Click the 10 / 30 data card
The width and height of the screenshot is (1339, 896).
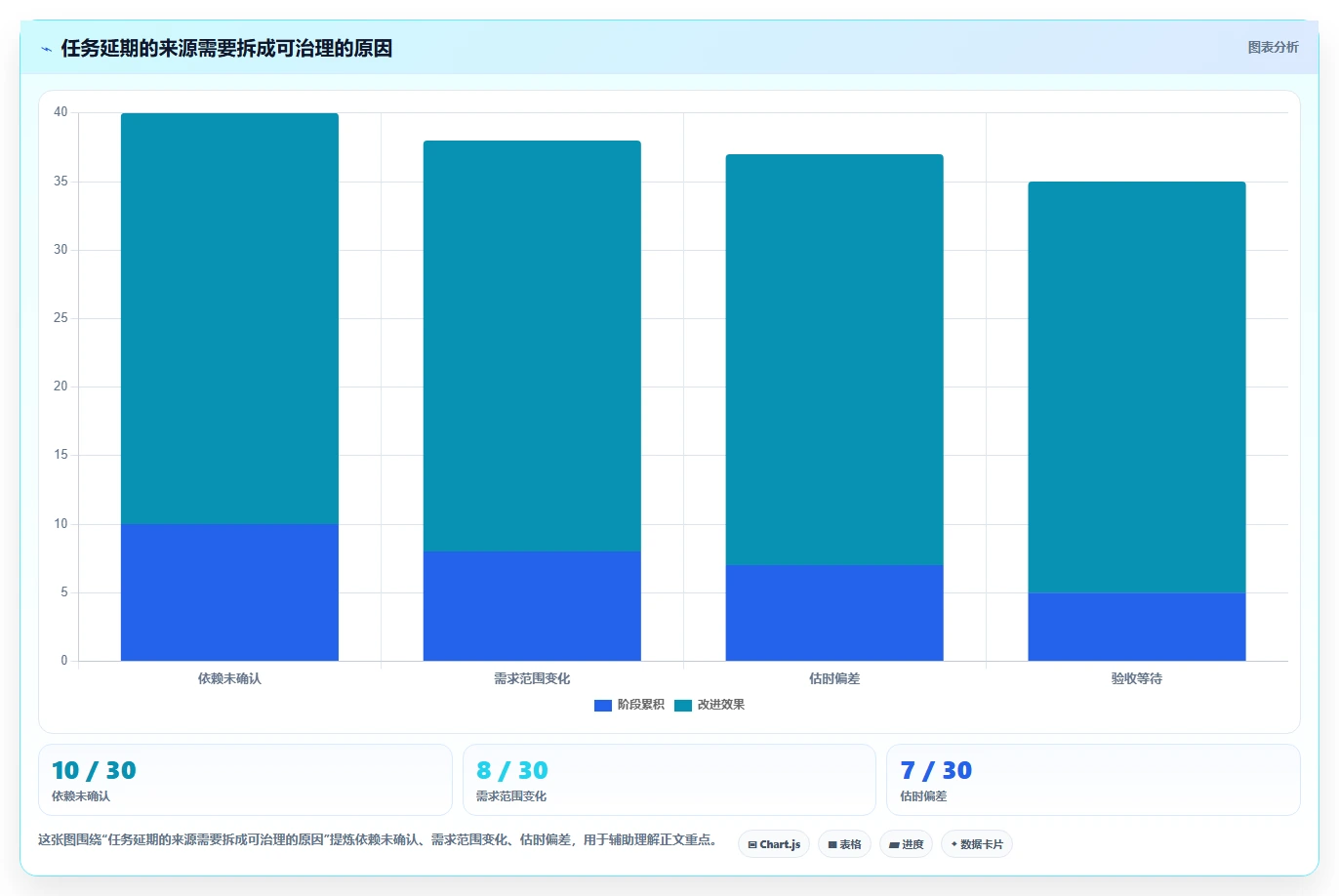coord(245,780)
